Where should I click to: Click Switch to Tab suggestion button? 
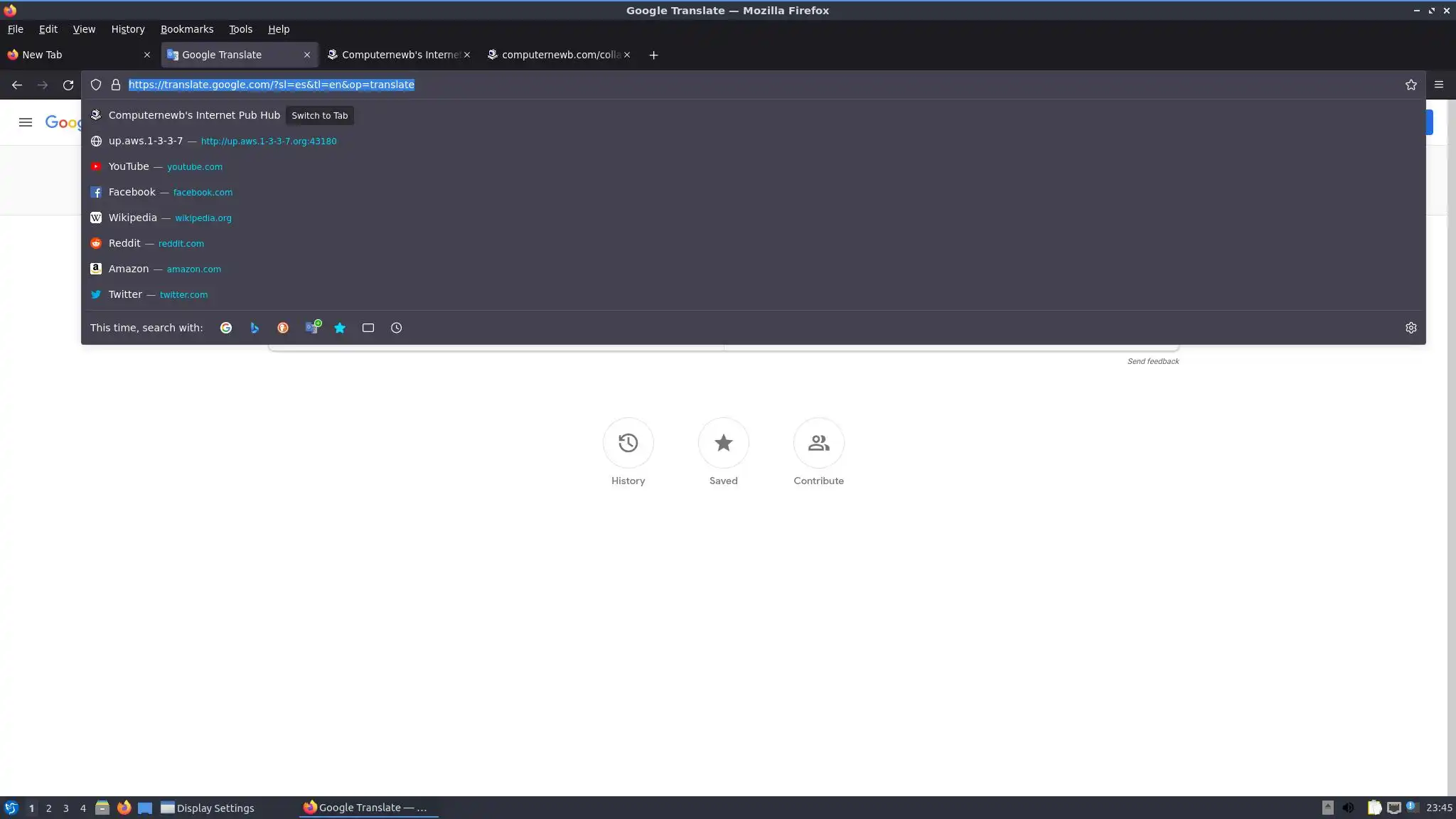point(319,115)
